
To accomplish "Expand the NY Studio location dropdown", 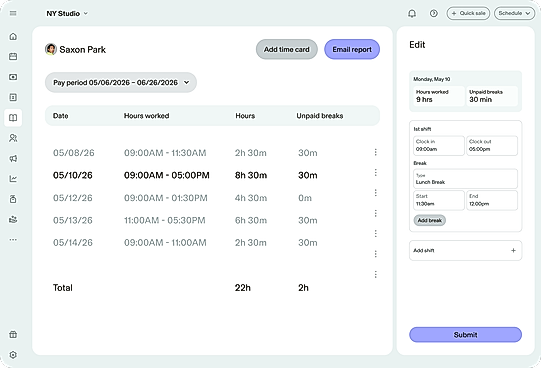I will pyautogui.click(x=67, y=13).
